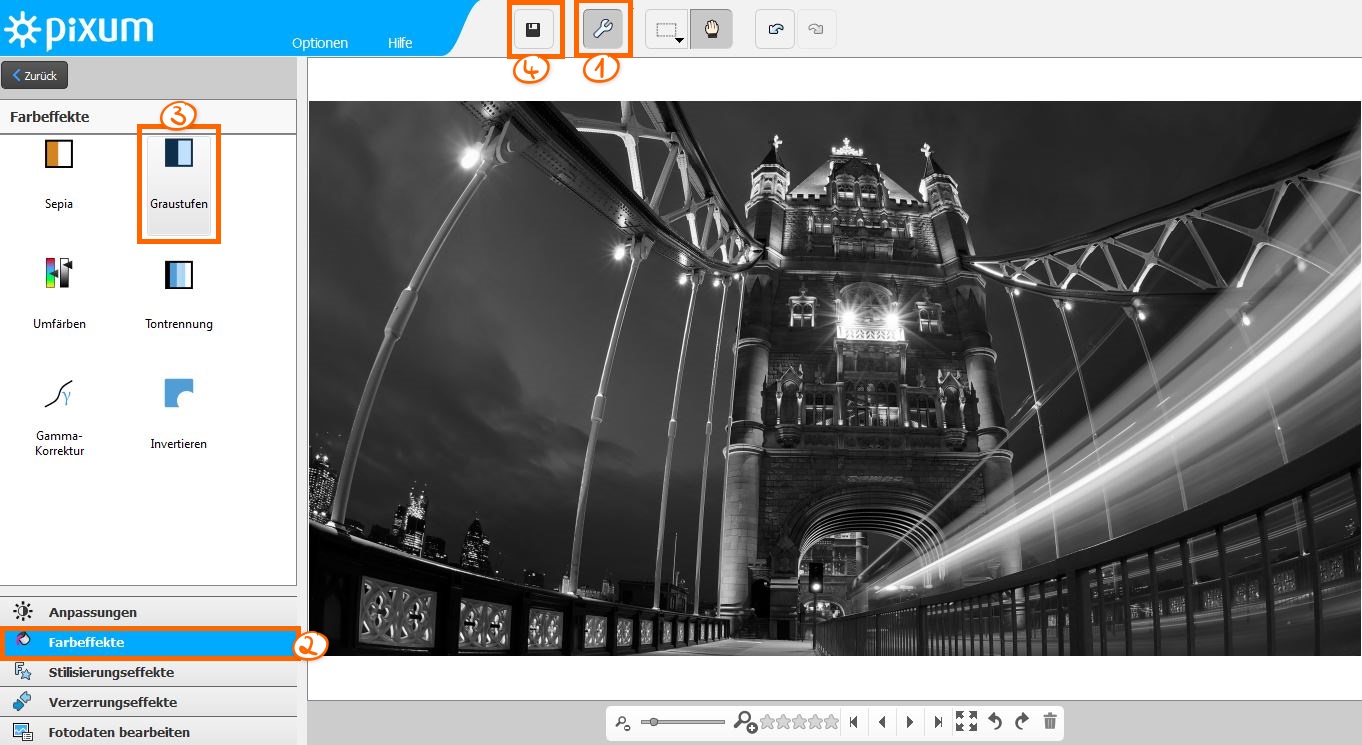
Task: Open the Hilfe menu
Action: point(400,43)
